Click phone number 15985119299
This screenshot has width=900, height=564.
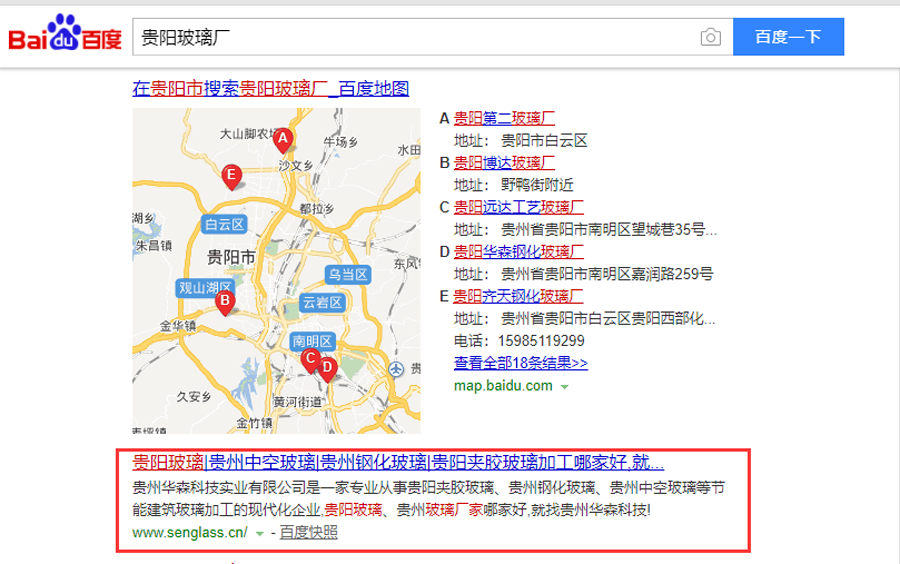pyautogui.click(x=541, y=341)
